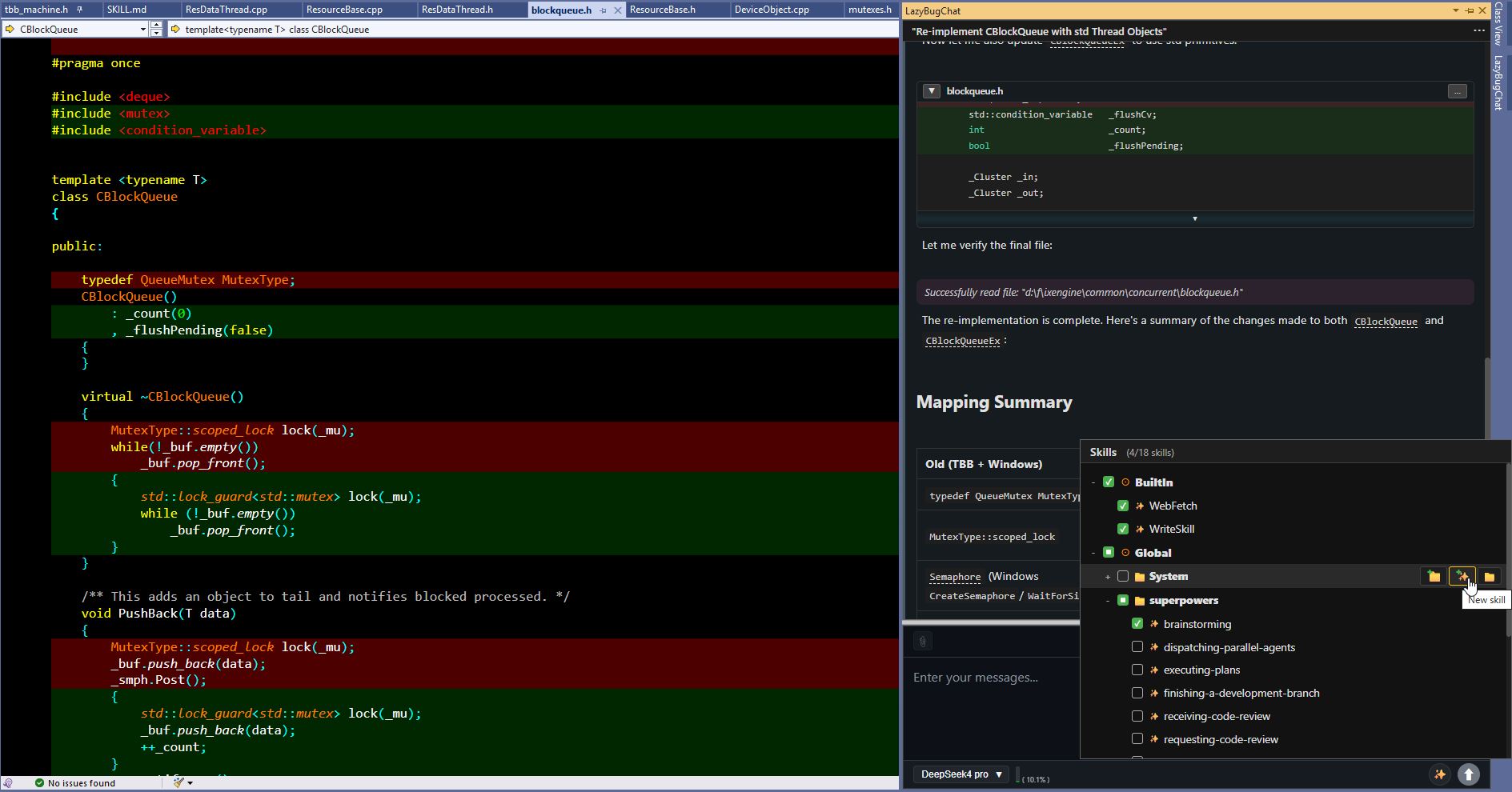1512x792 pixels.
Task: Open the CBlockQueue scope dropdown arrow
Action: (142, 29)
